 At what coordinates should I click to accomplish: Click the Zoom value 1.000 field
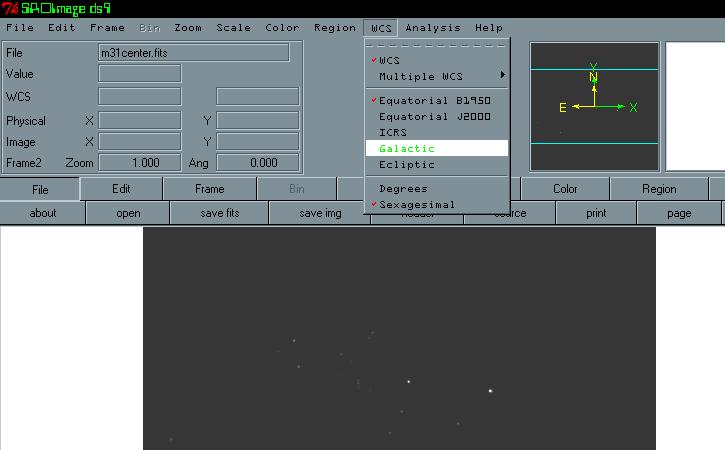pos(140,163)
